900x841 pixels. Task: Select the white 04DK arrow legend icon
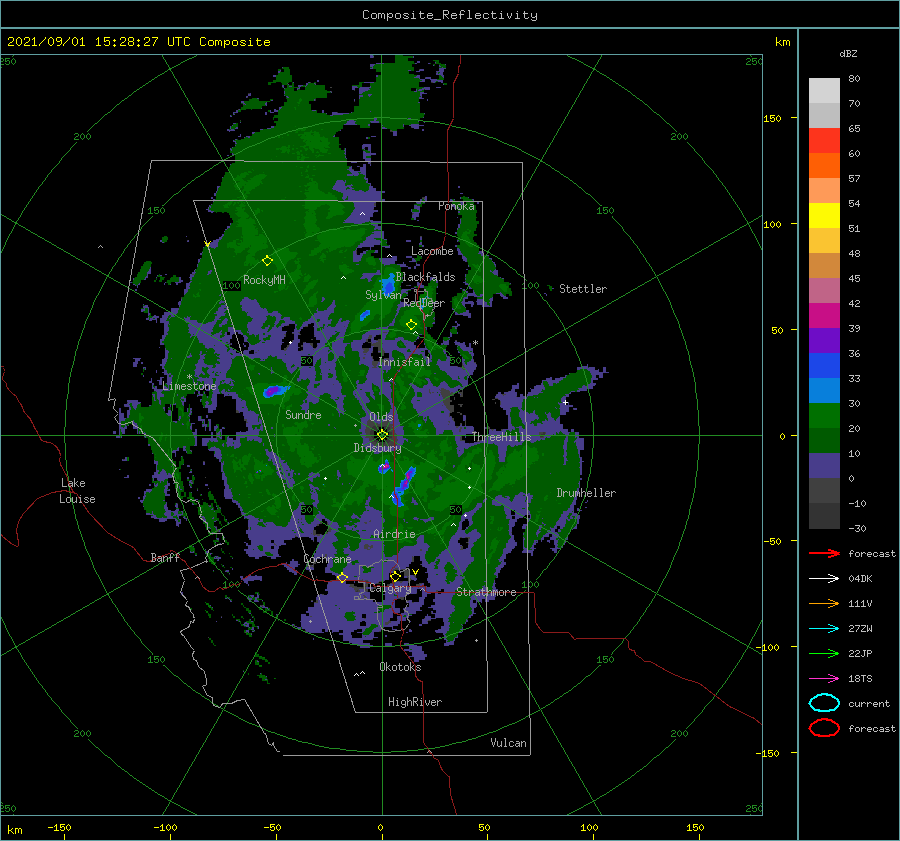coord(824,578)
